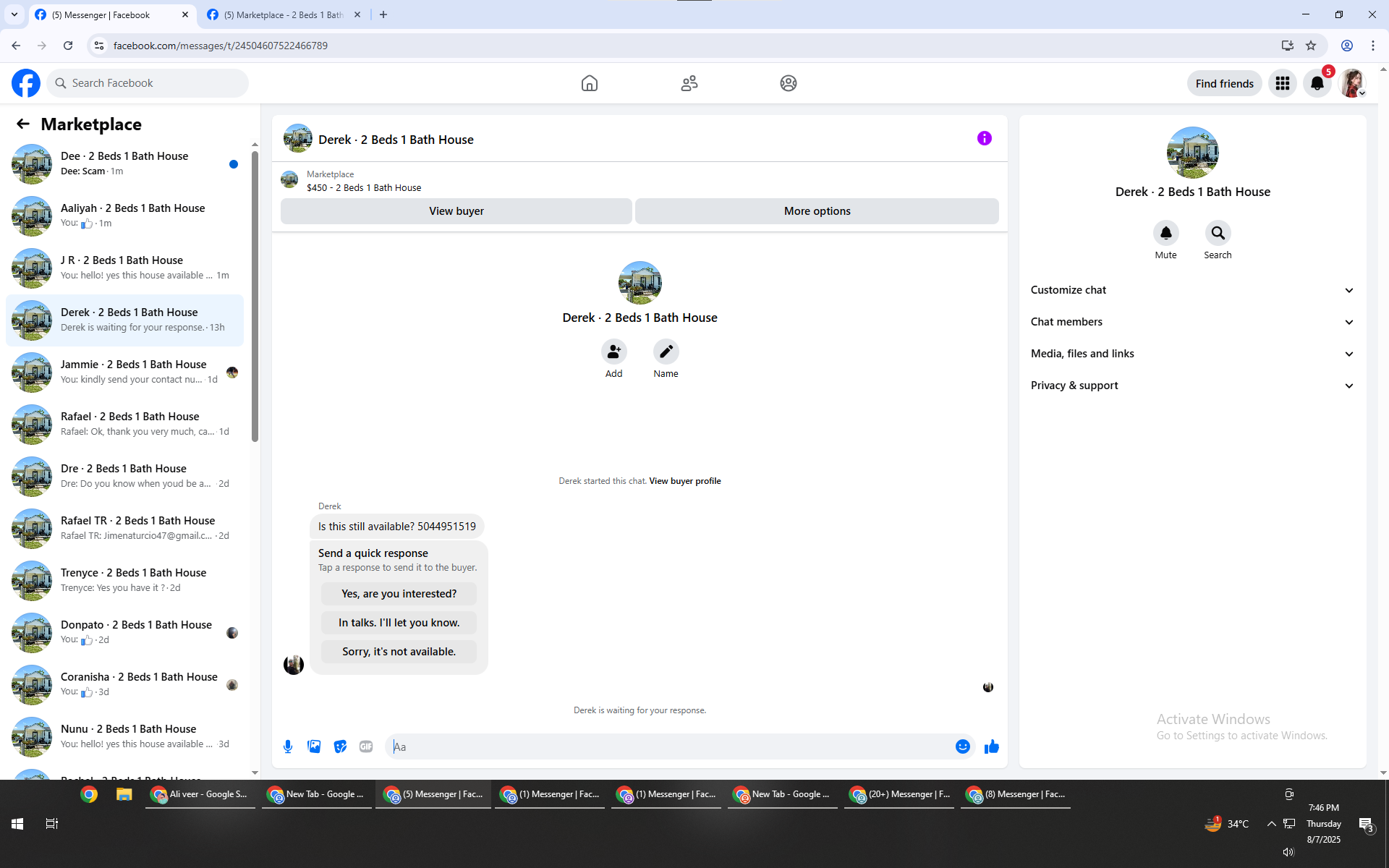Open the Friends icon in top navigation
Viewport: 1389px width, 868px height.
(x=689, y=83)
